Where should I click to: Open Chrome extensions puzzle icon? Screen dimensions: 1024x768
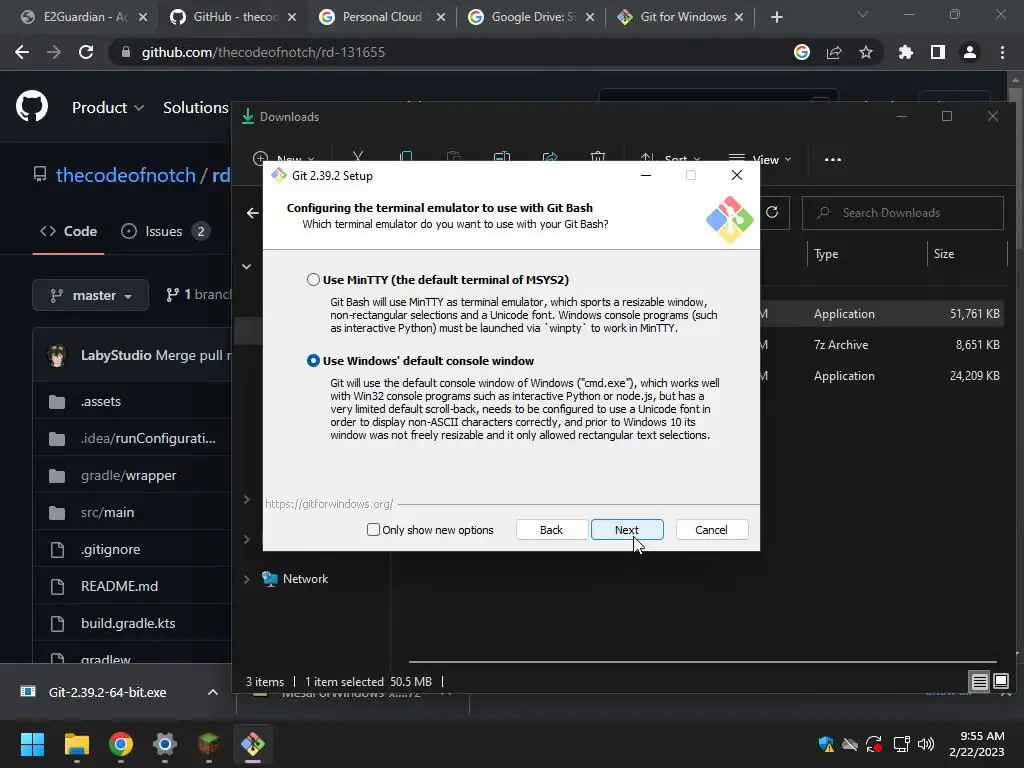(906, 52)
